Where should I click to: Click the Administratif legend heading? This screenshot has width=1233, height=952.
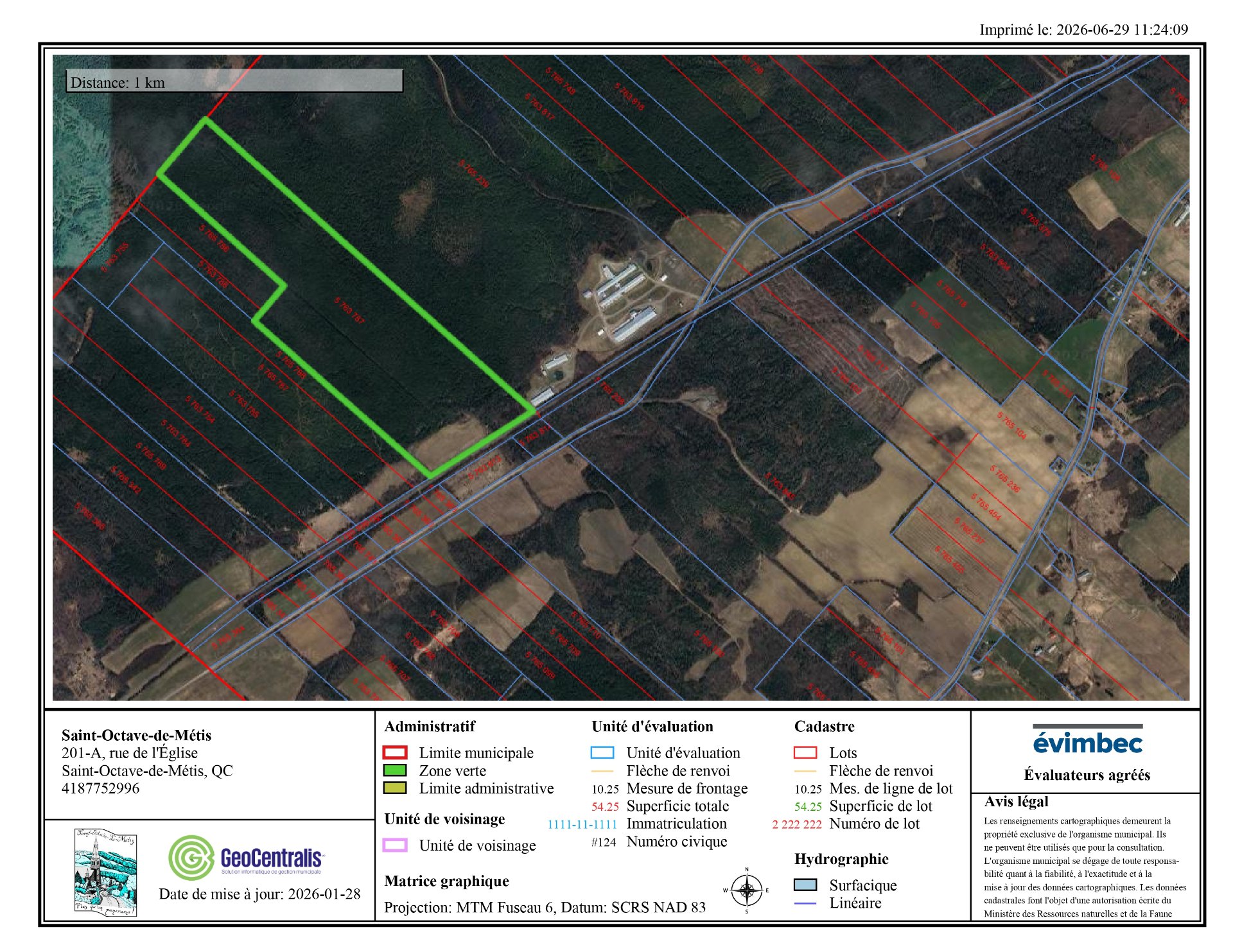pyautogui.click(x=430, y=726)
